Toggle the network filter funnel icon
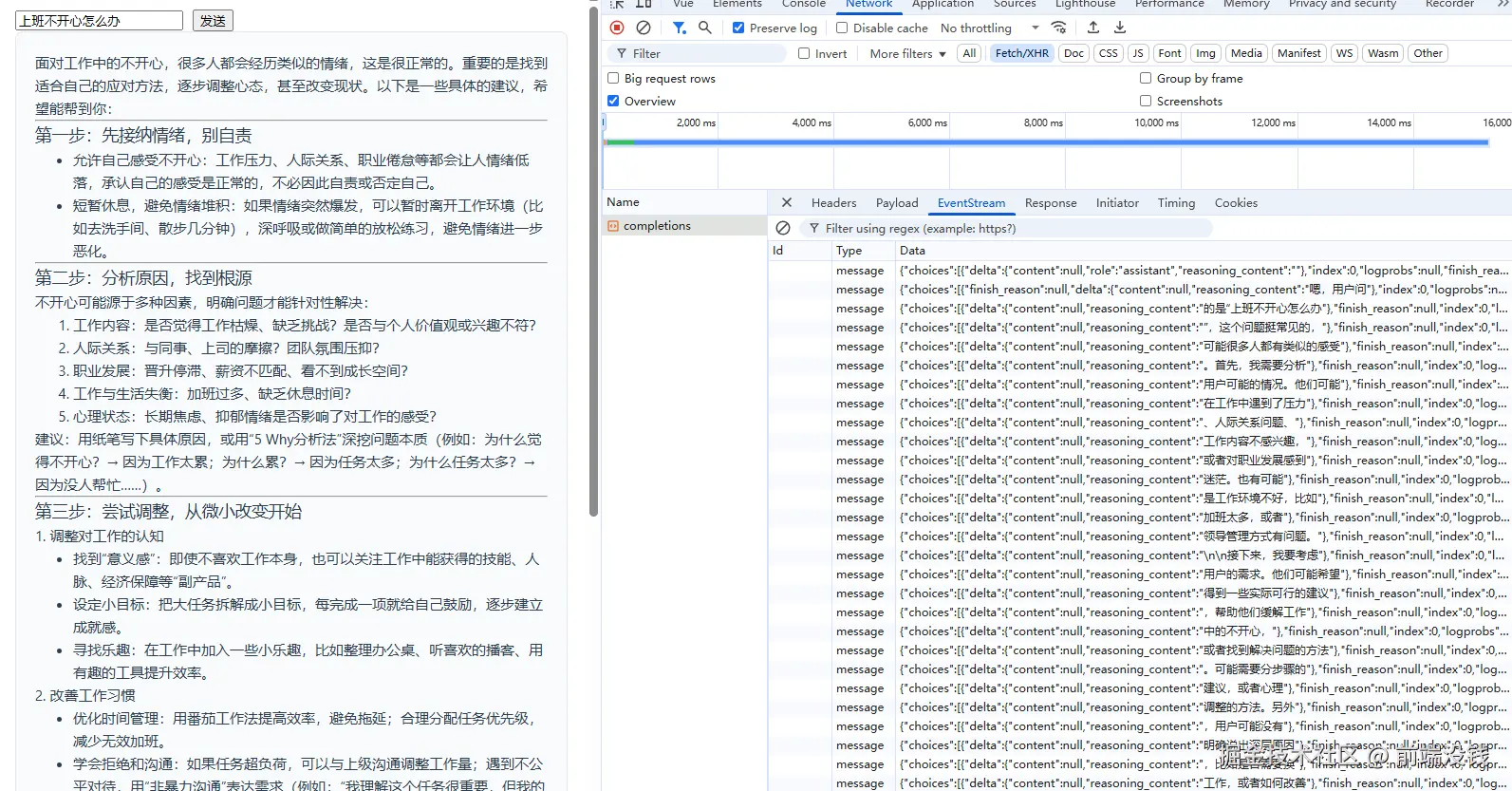Screen dimensions: 1512x791 coord(679,28)
